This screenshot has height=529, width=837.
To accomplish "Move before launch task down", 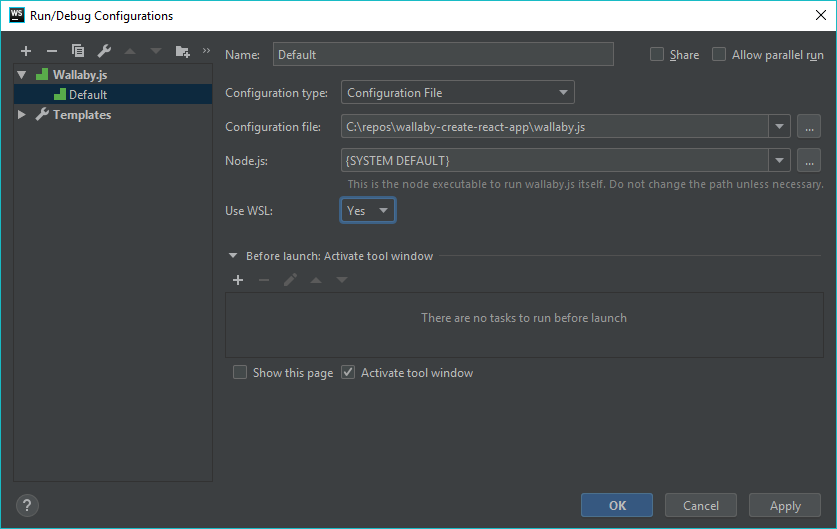I will [342, 280].
